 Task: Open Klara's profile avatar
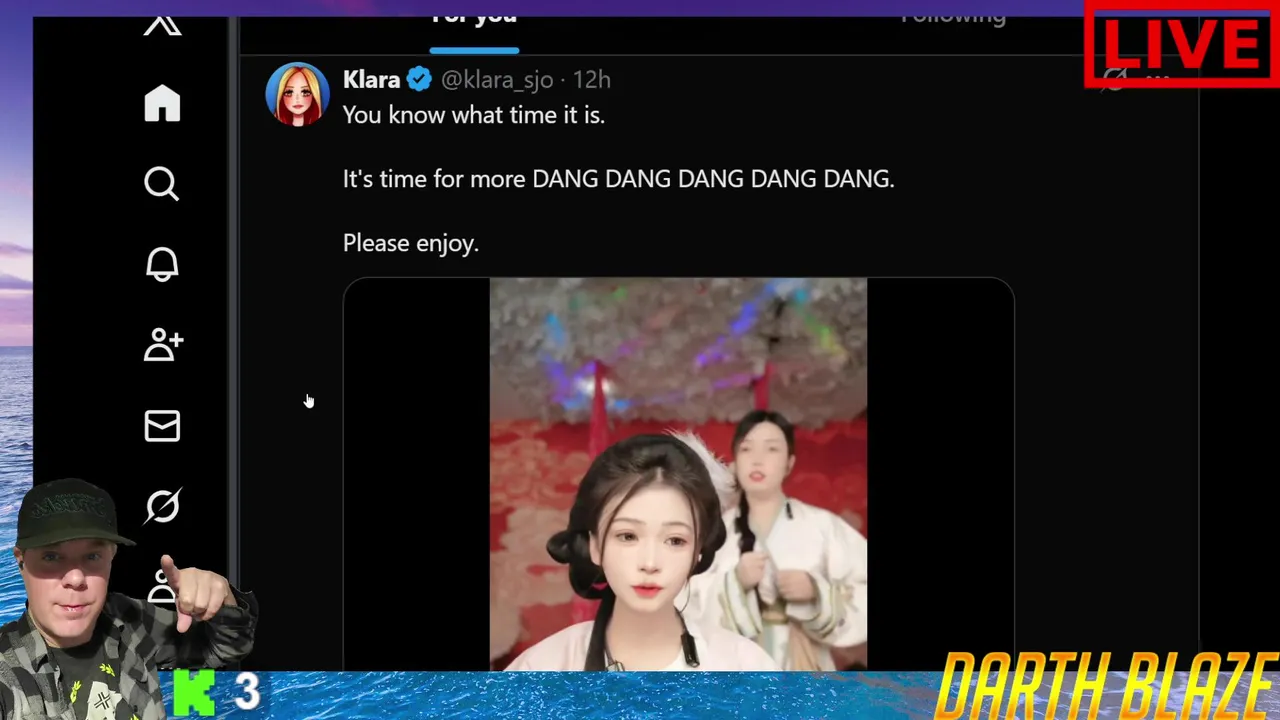click(297, 94)
